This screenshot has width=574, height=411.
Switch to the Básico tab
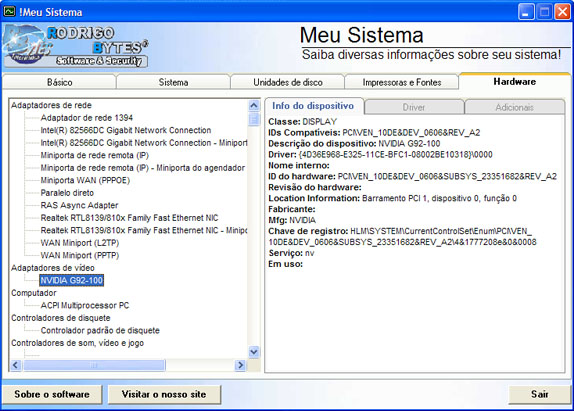(59, 82)
